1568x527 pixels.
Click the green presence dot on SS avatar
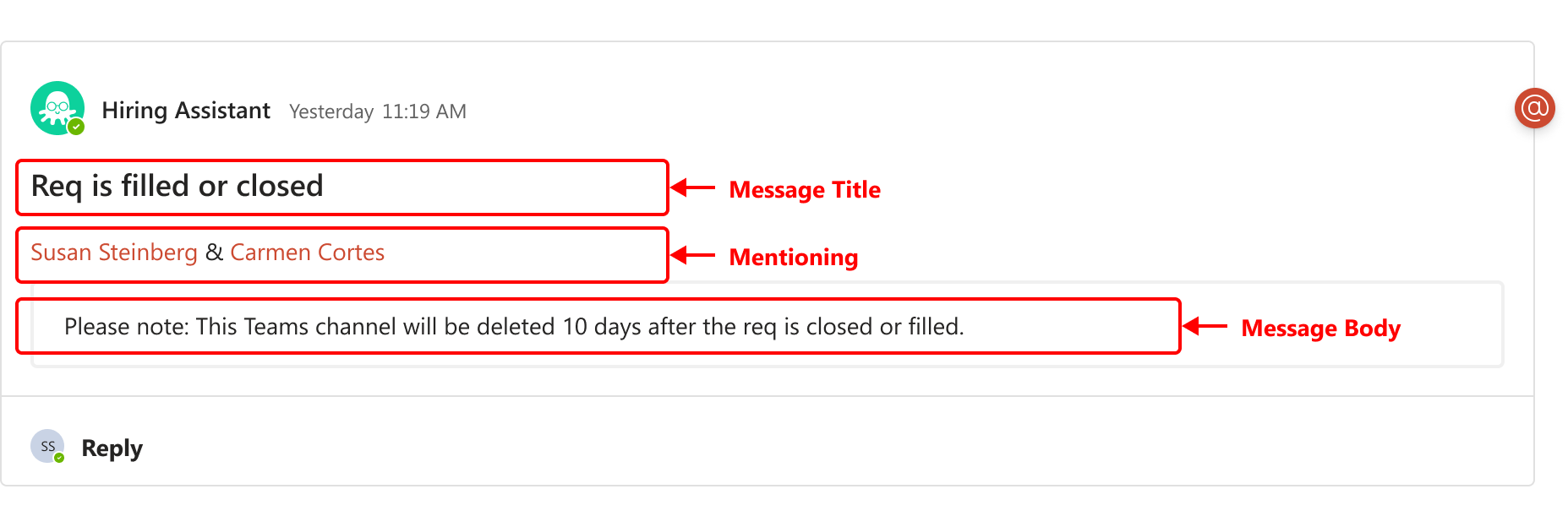59,458
